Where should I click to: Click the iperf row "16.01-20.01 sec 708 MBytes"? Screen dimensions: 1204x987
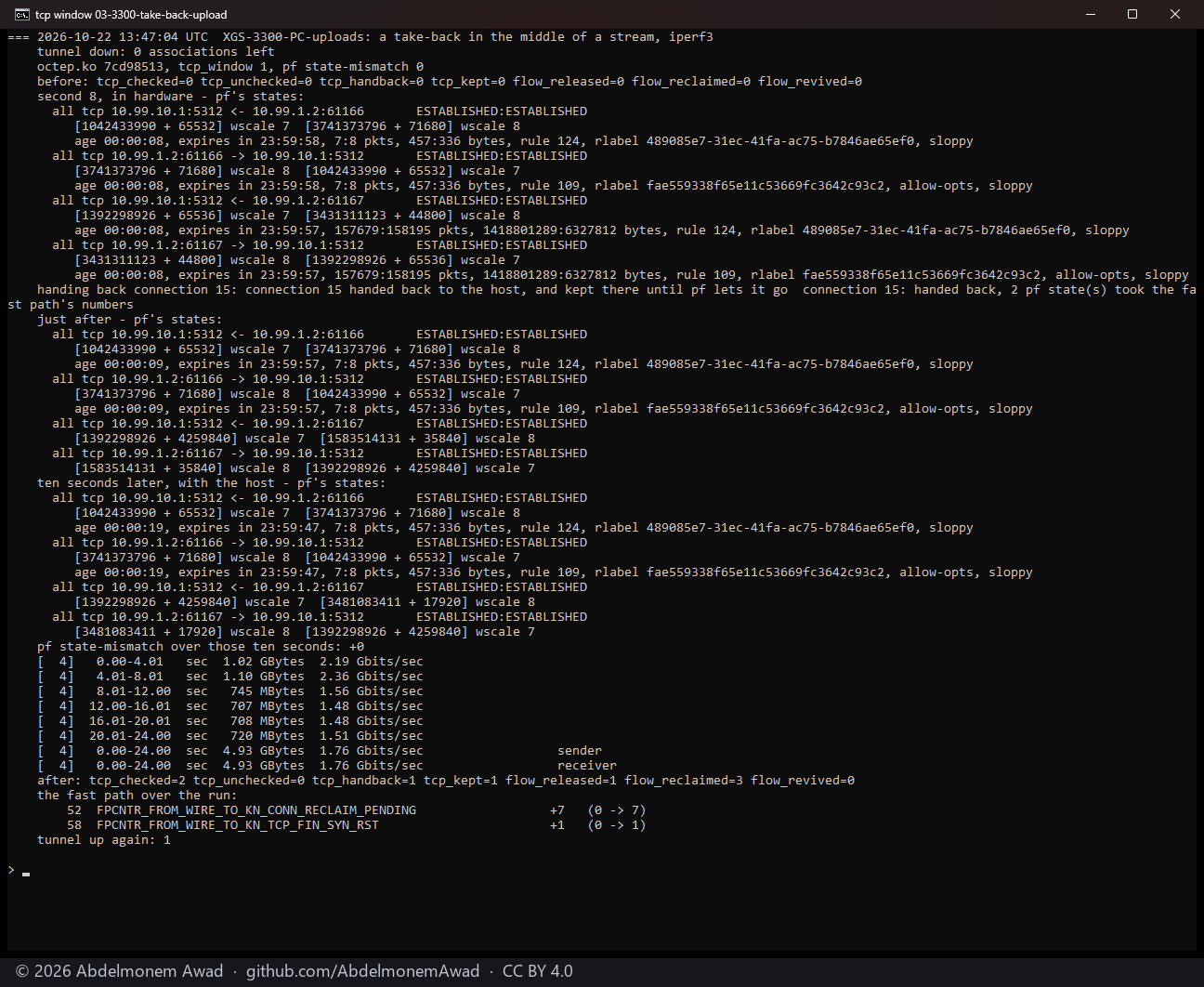(x=230, y=721)
